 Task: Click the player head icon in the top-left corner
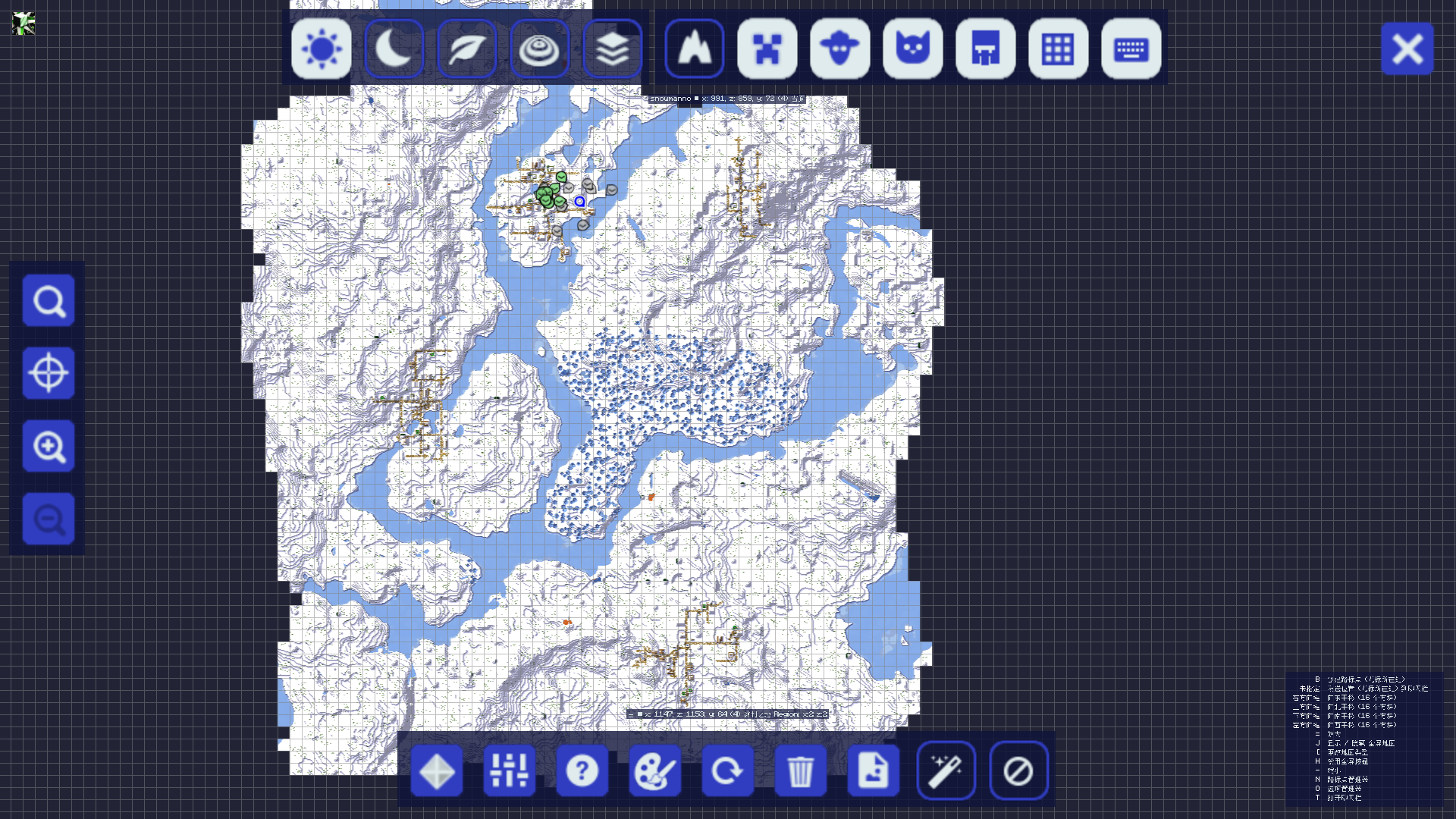[x=24, y=24]
